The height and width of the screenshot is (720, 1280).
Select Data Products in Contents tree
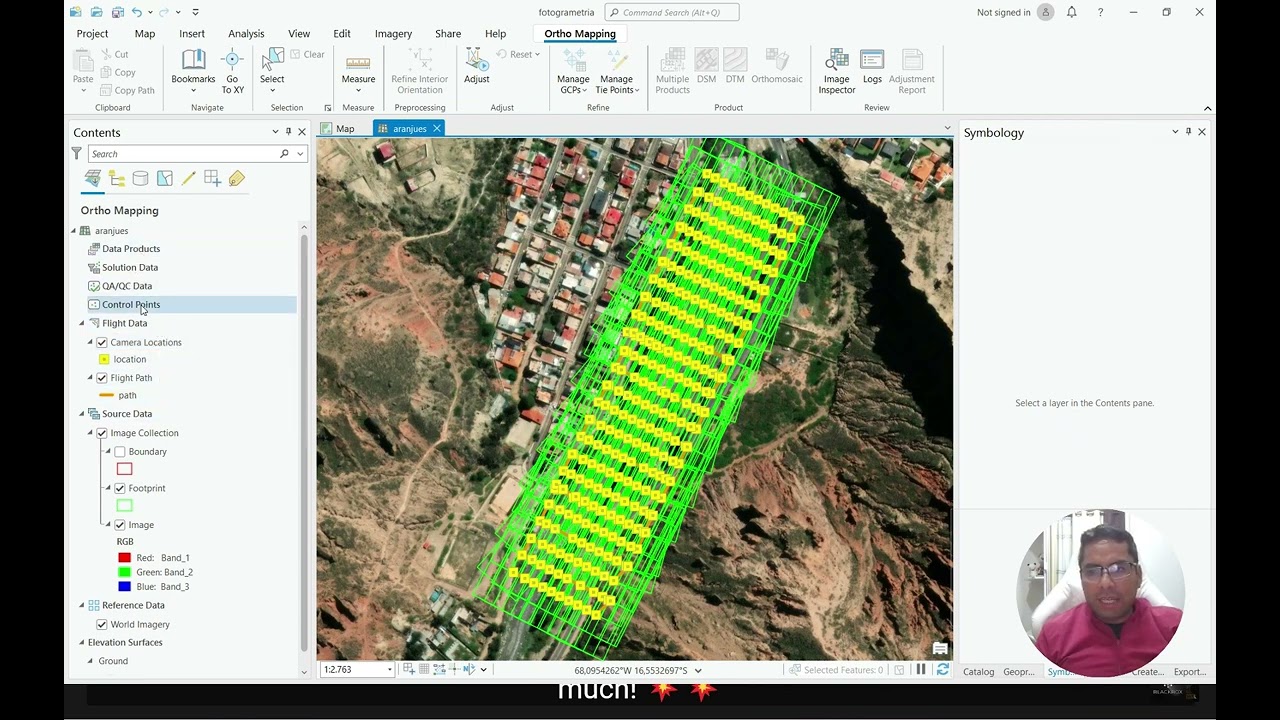point(131,249)
